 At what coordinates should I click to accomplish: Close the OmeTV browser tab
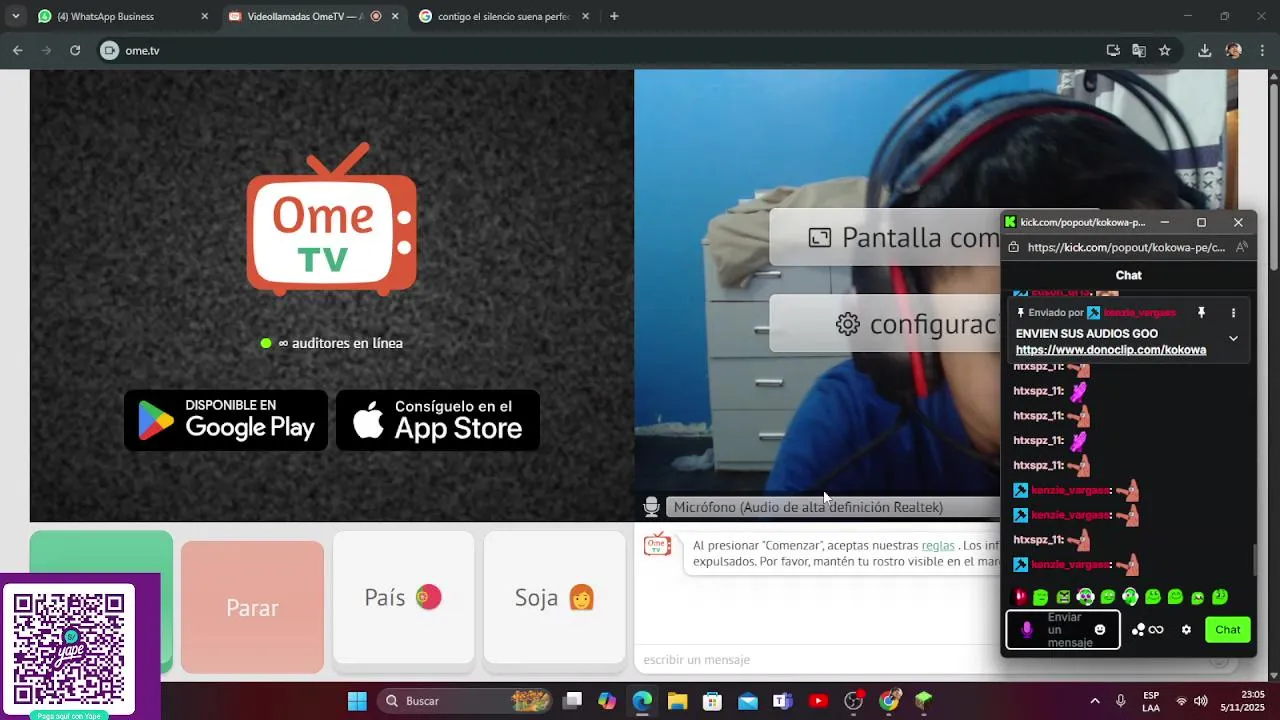pos(395,16)
